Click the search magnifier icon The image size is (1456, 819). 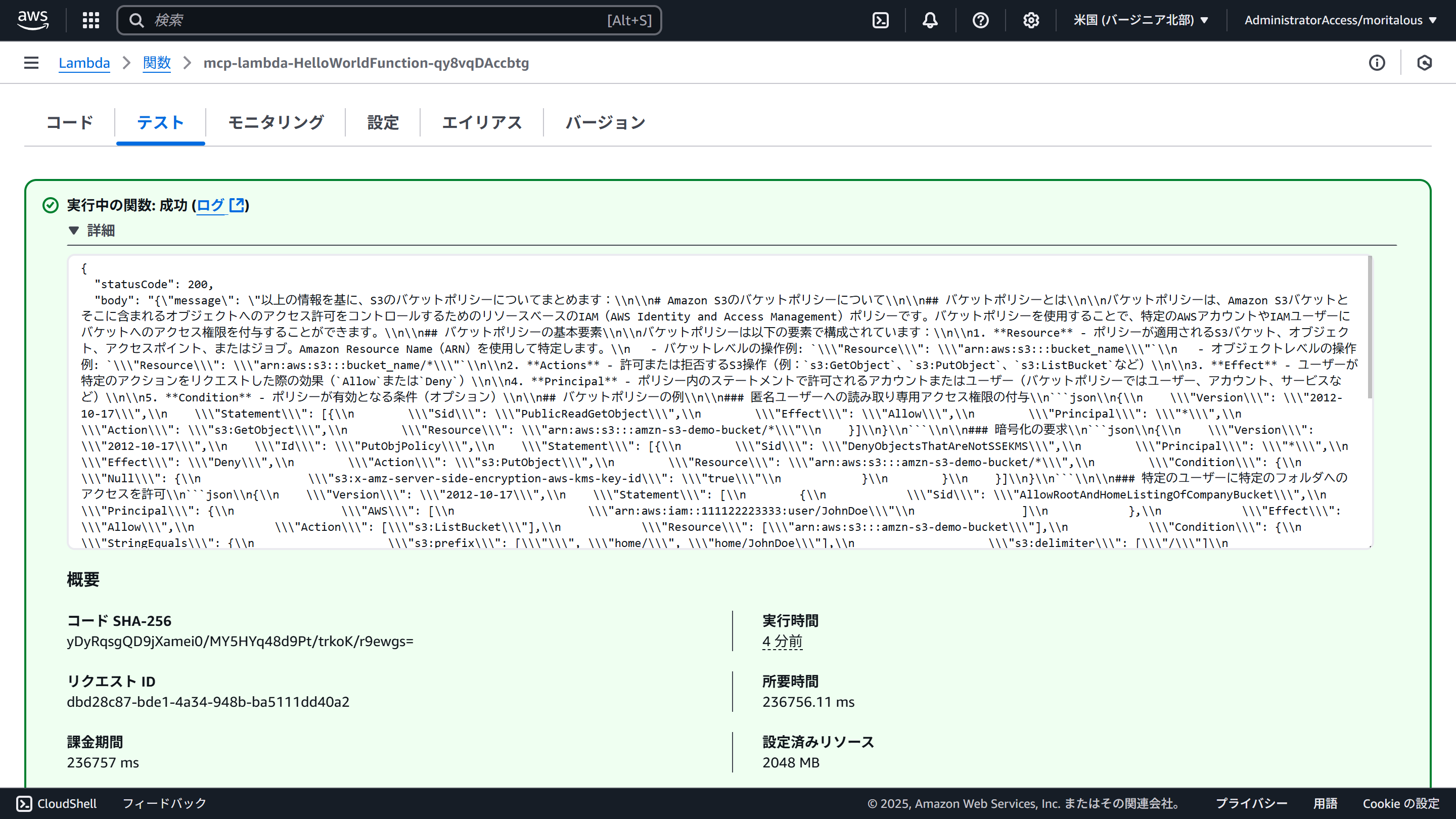pos(136,20)
